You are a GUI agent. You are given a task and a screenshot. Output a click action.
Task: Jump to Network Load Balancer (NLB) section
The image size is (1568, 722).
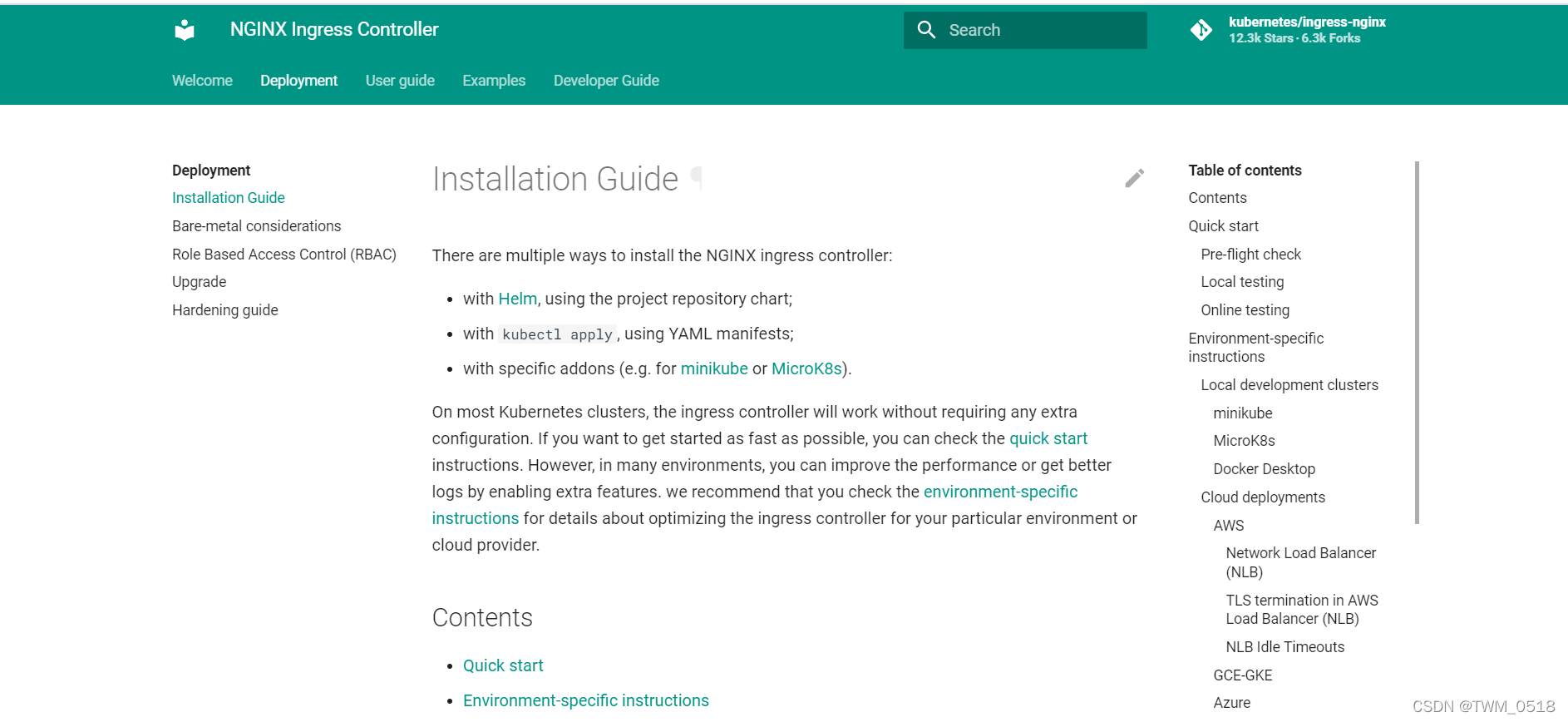(1301, 562)
